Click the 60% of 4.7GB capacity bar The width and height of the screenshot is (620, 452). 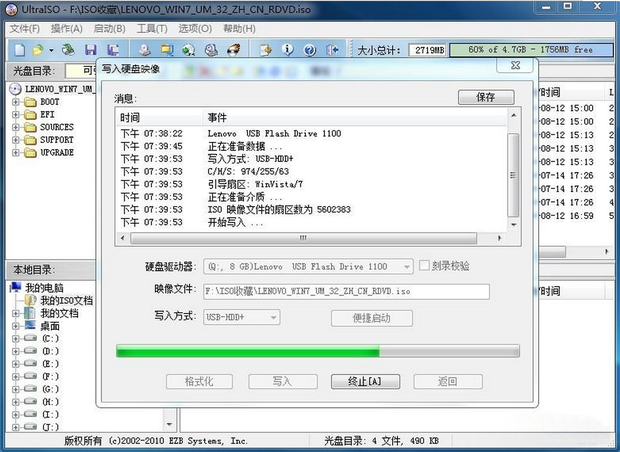click(x=531, y=50)
